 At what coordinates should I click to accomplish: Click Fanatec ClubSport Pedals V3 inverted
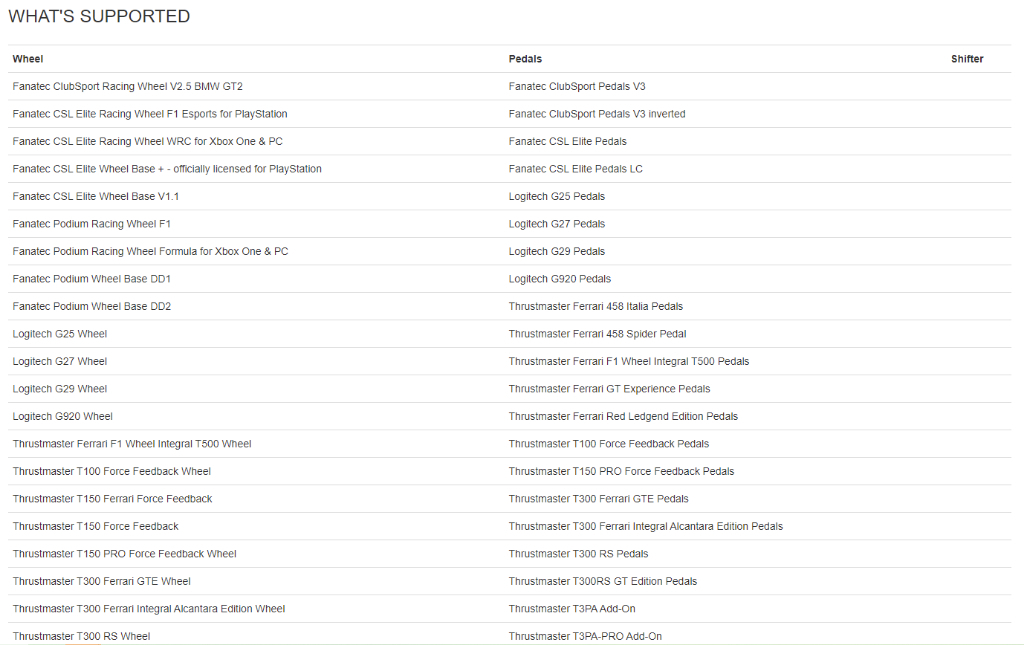[x=597, y=114]
